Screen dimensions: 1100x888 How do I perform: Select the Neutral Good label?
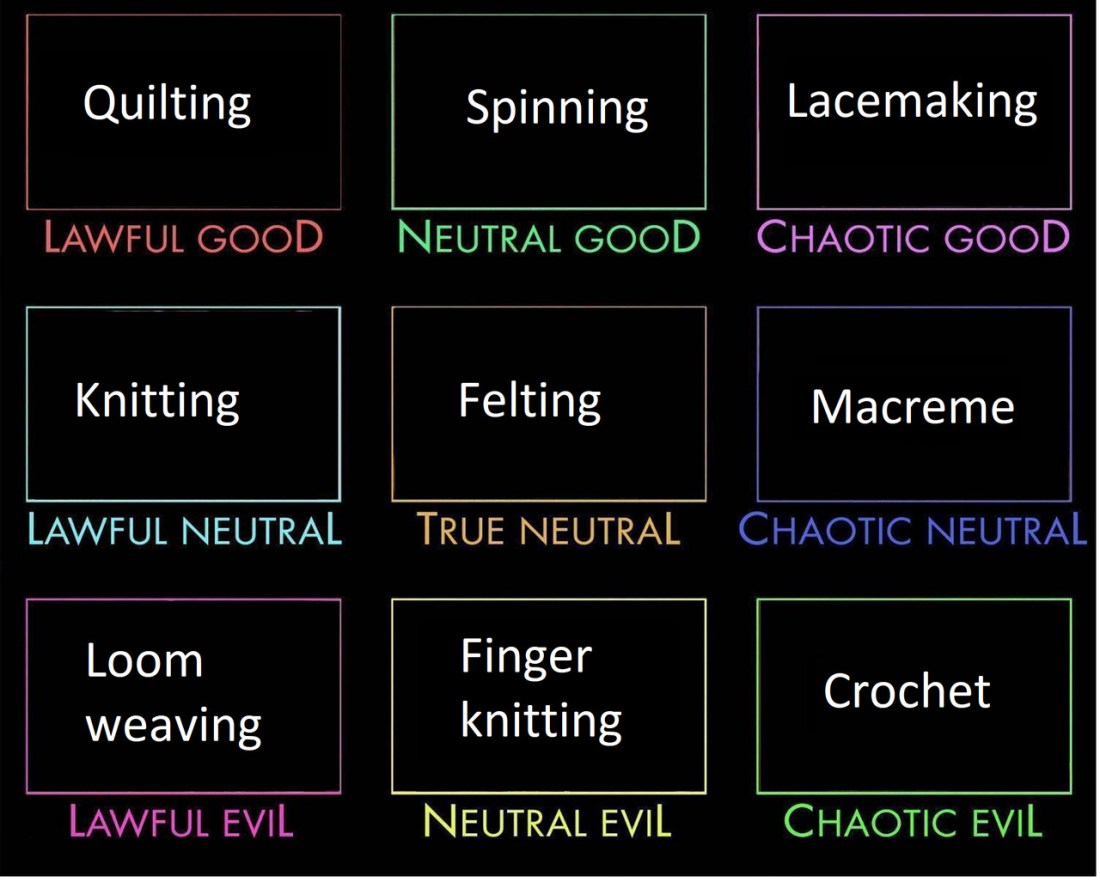(549, 238)
